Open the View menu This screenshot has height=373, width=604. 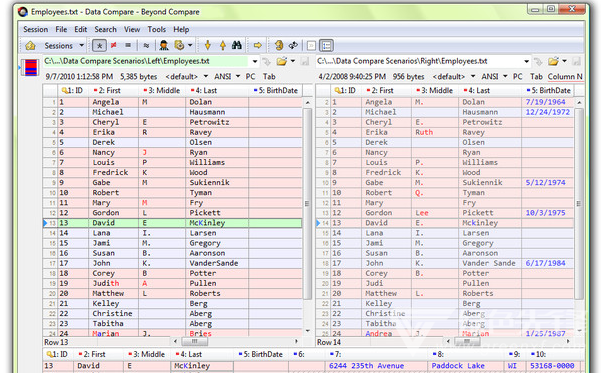point(132,29)
